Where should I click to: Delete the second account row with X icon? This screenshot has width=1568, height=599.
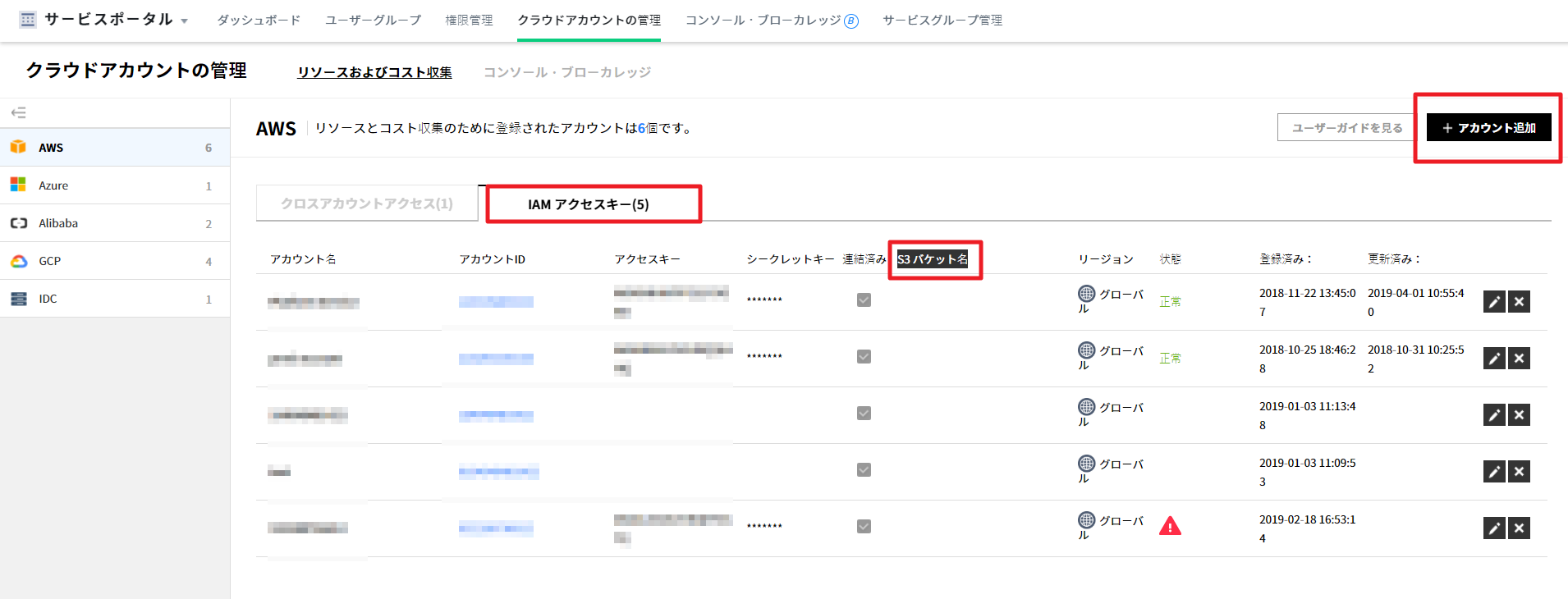(x=1519, y=359)
